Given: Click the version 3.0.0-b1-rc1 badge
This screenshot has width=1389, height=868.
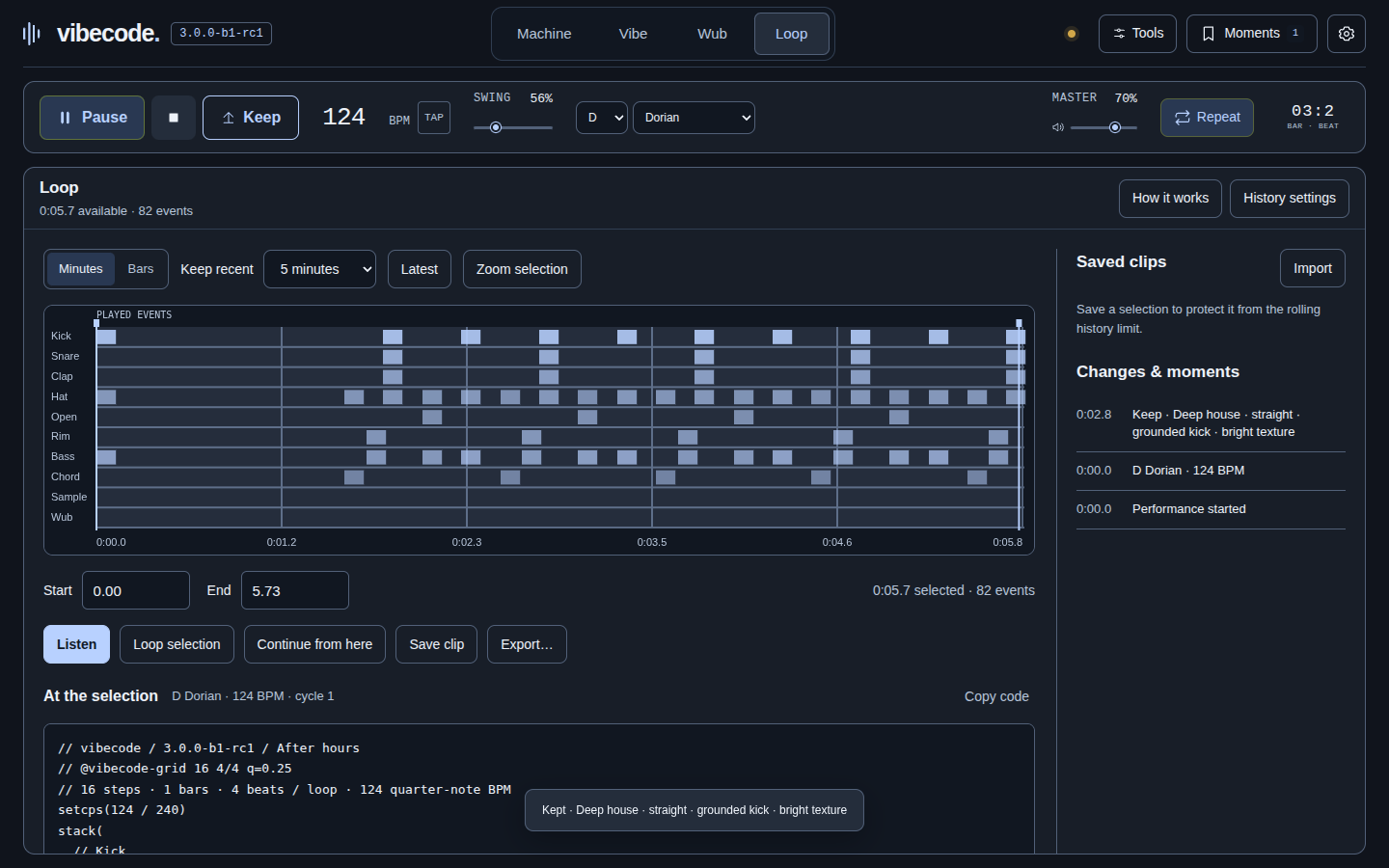Looking at the screenshot, I should pyautogui.click(x=221, y=34).
